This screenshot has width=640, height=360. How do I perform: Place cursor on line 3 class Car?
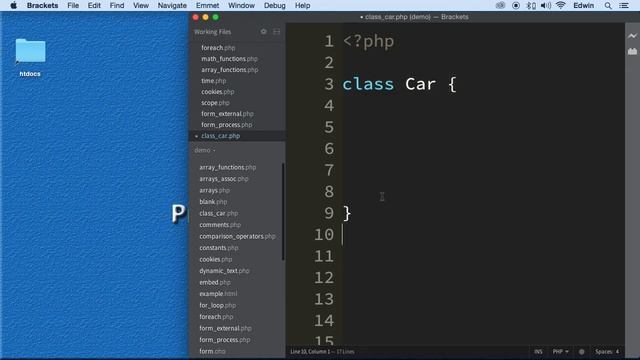[x=399, y=84]
